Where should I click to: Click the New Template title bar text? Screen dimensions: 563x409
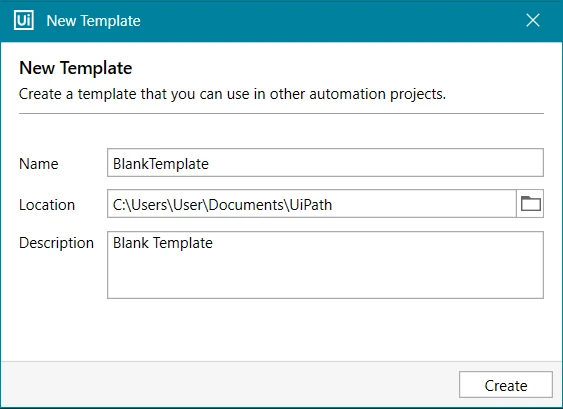[x=93, y=21]
